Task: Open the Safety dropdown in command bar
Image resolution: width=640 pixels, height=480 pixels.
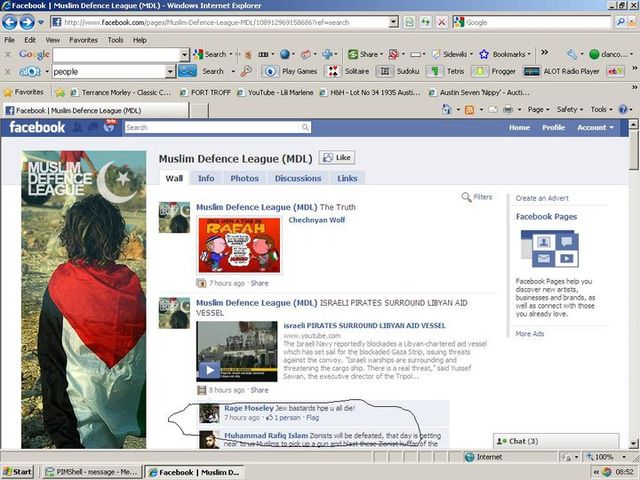Action: [x=570, y=109]
